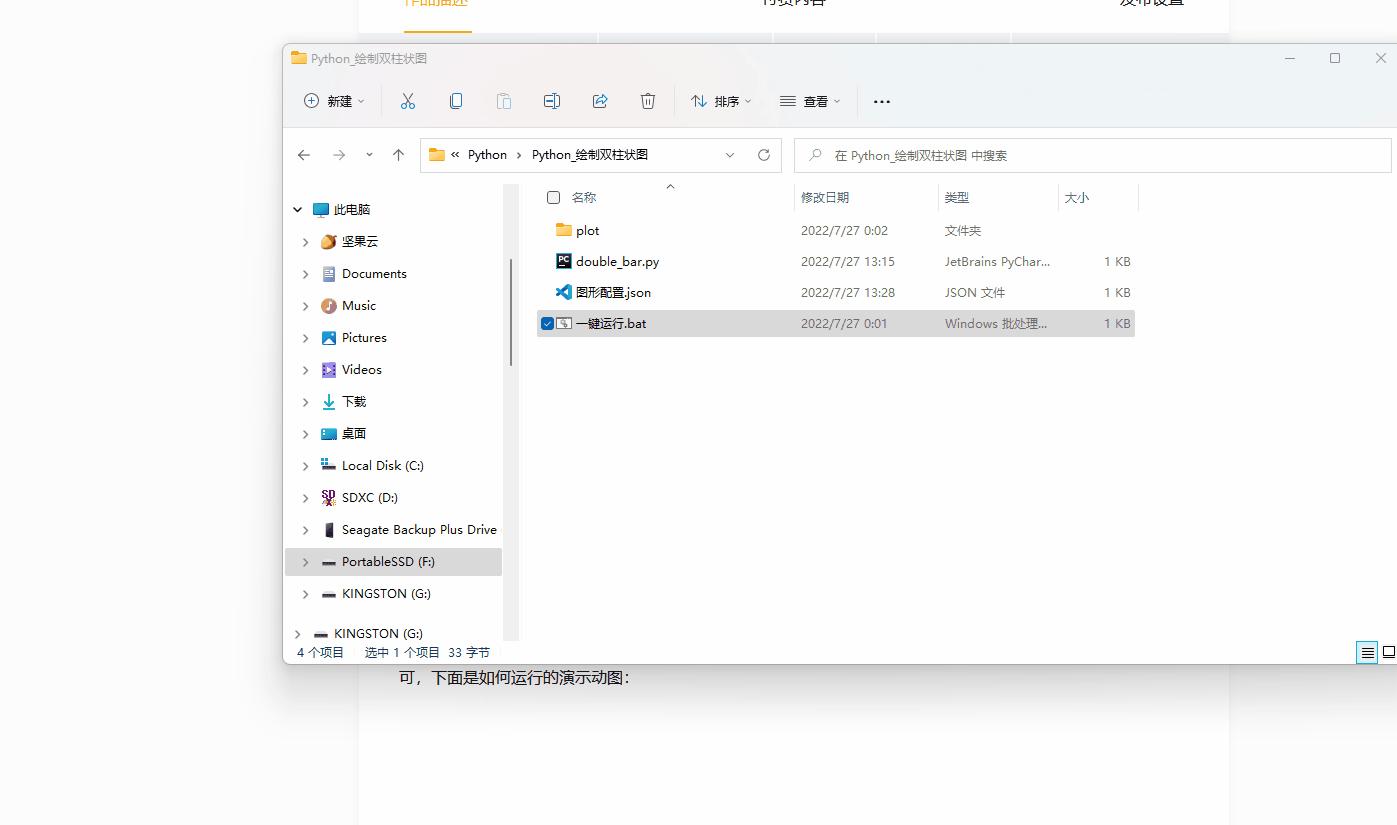The width and height of the screenshot is (1397, 825).
Task: Switch to details view layout icon
Action: 1367,653
